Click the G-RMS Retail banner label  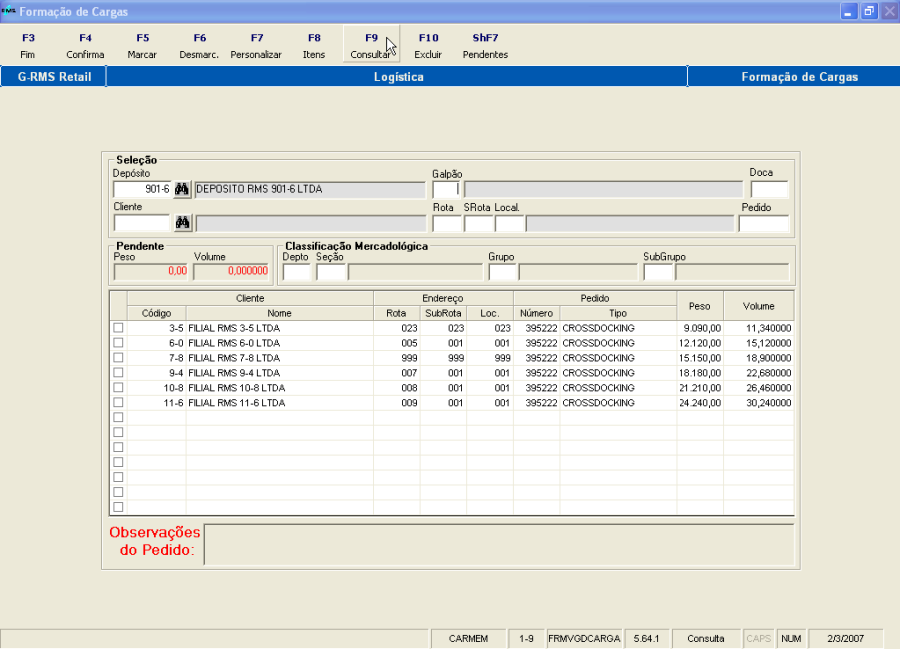54,77
